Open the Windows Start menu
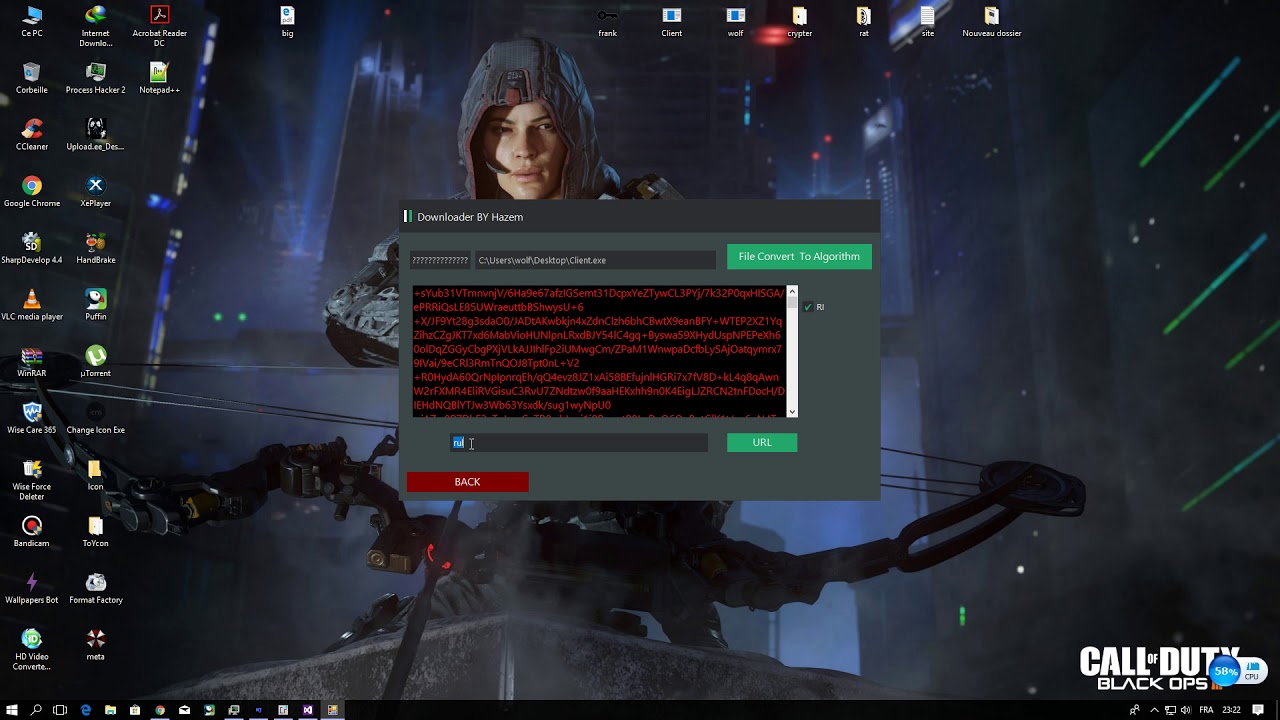This screenshot has width=1280, height=720. (x=12, y=710)
